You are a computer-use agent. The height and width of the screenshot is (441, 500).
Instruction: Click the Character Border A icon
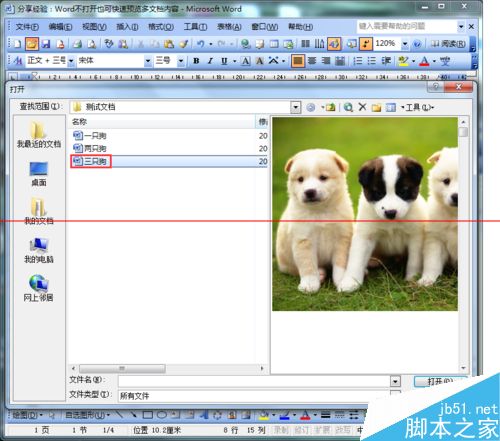(x=246, y=61)
